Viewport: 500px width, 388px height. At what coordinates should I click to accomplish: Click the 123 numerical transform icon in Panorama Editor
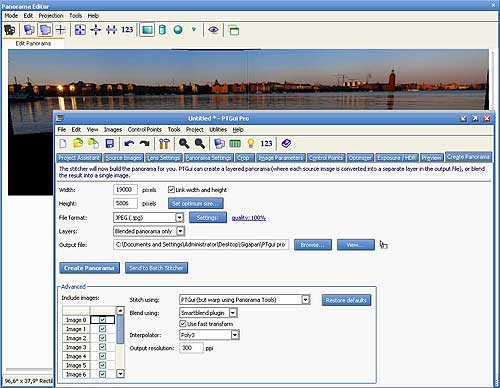click(127, 30)
